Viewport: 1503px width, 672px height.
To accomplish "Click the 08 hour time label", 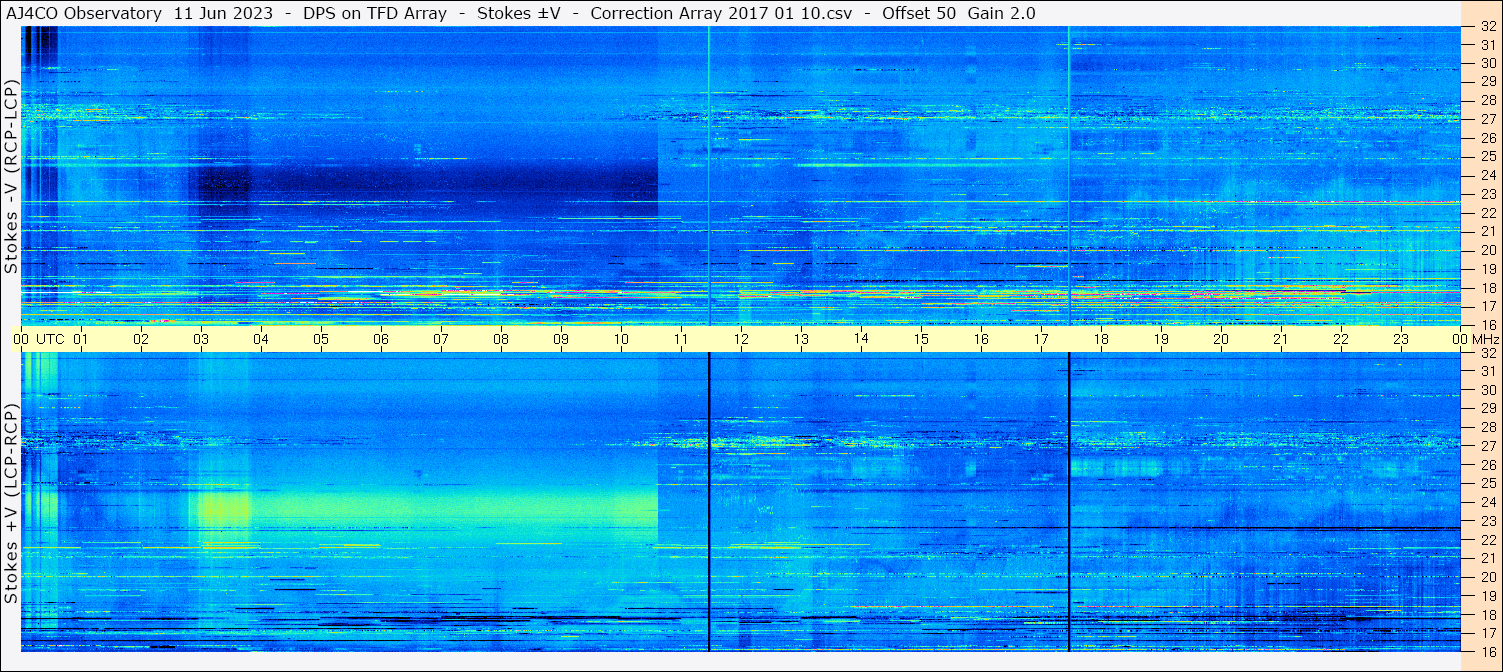I will coord(501,339).
